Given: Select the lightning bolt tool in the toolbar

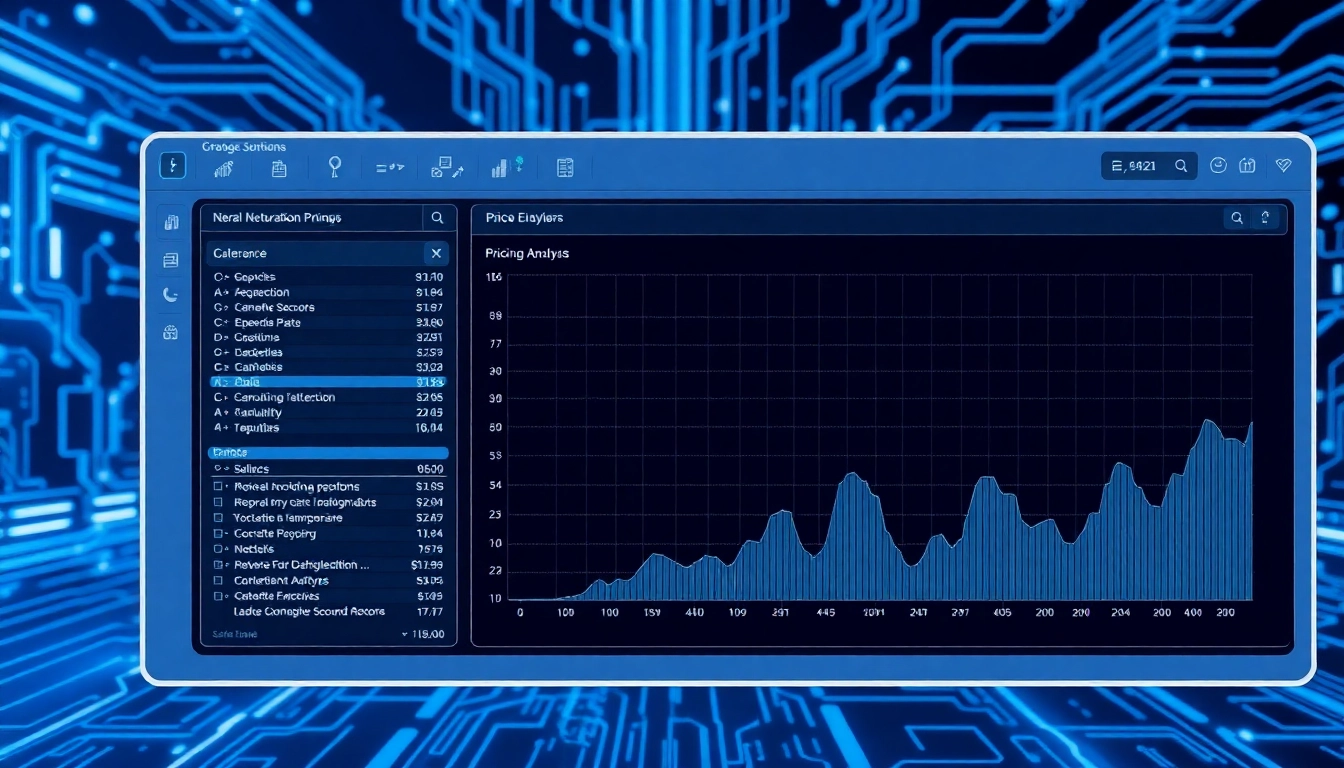Looking at the screenshot, I should [172, 165].
